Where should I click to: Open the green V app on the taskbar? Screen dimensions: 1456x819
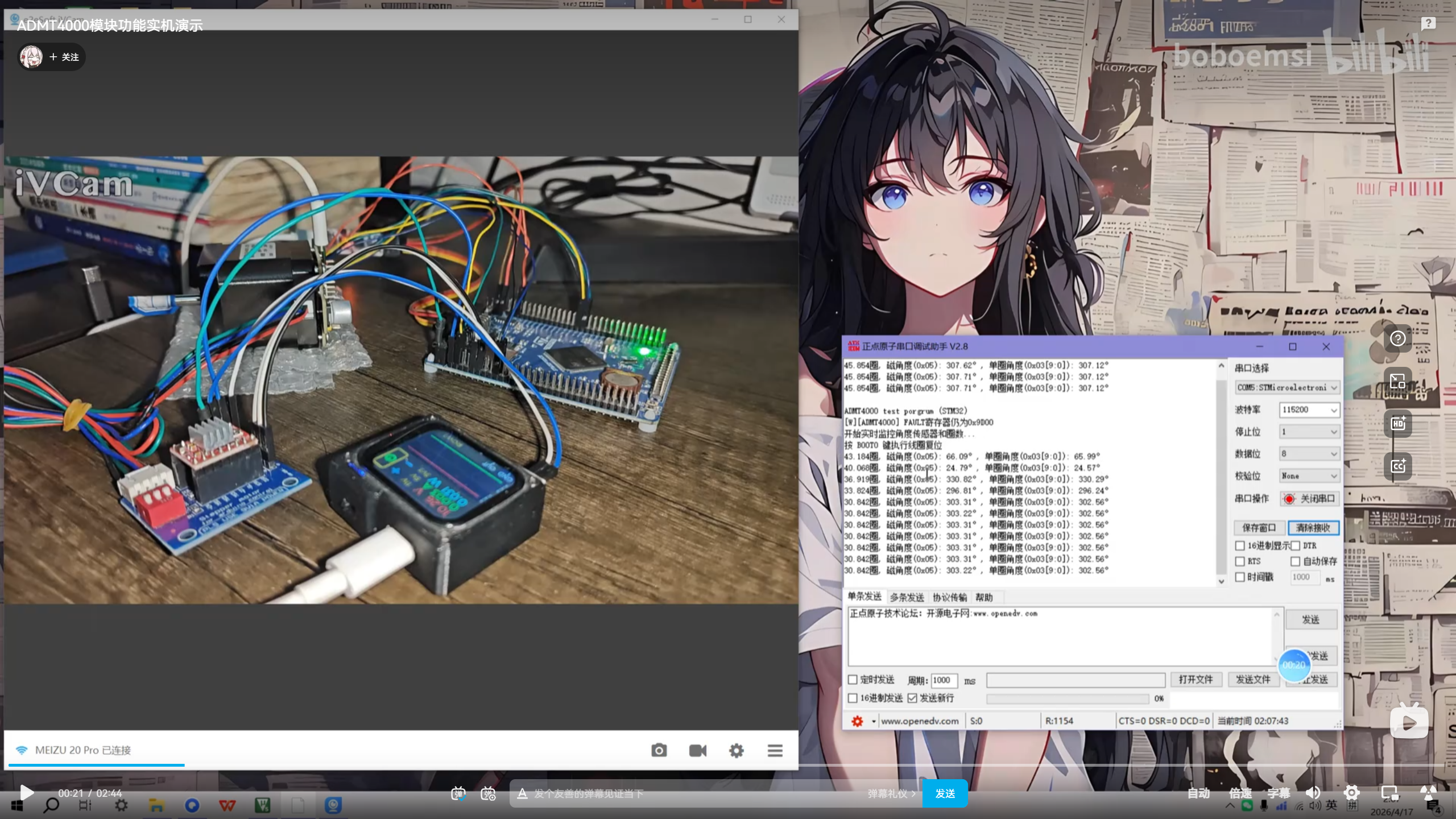click(262, 805)
